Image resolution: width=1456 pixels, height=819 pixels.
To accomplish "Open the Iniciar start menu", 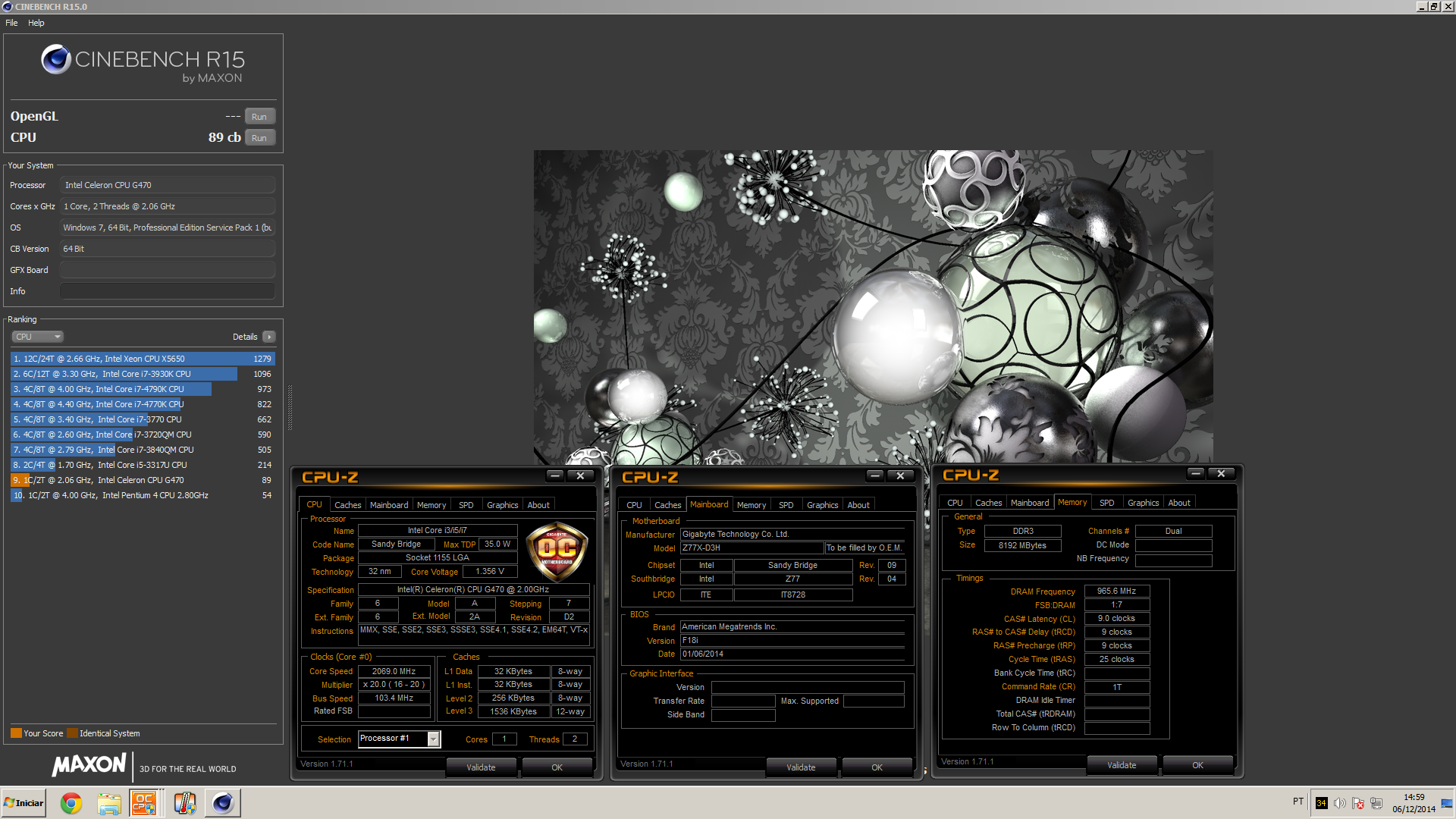I will tap(24, 803).
